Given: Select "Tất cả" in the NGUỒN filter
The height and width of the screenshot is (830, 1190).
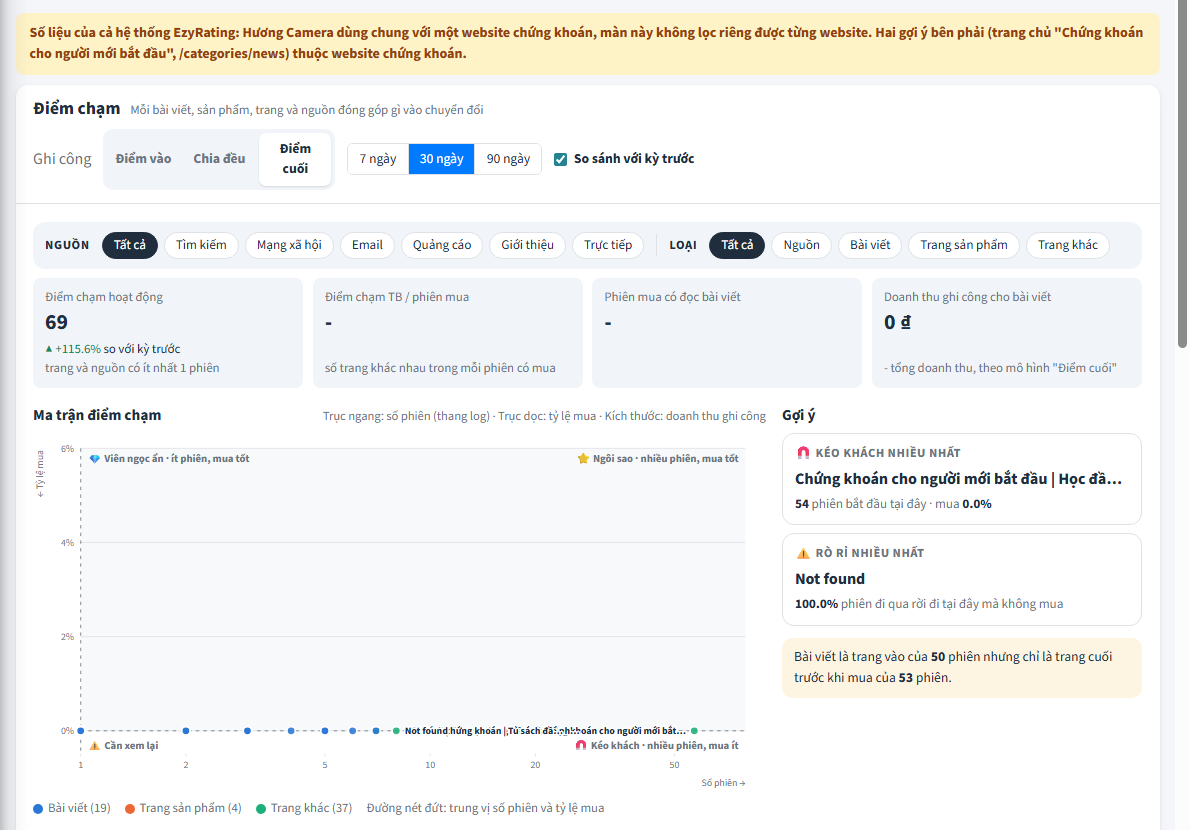Looking at the screenshot, I should coord(130,245).
